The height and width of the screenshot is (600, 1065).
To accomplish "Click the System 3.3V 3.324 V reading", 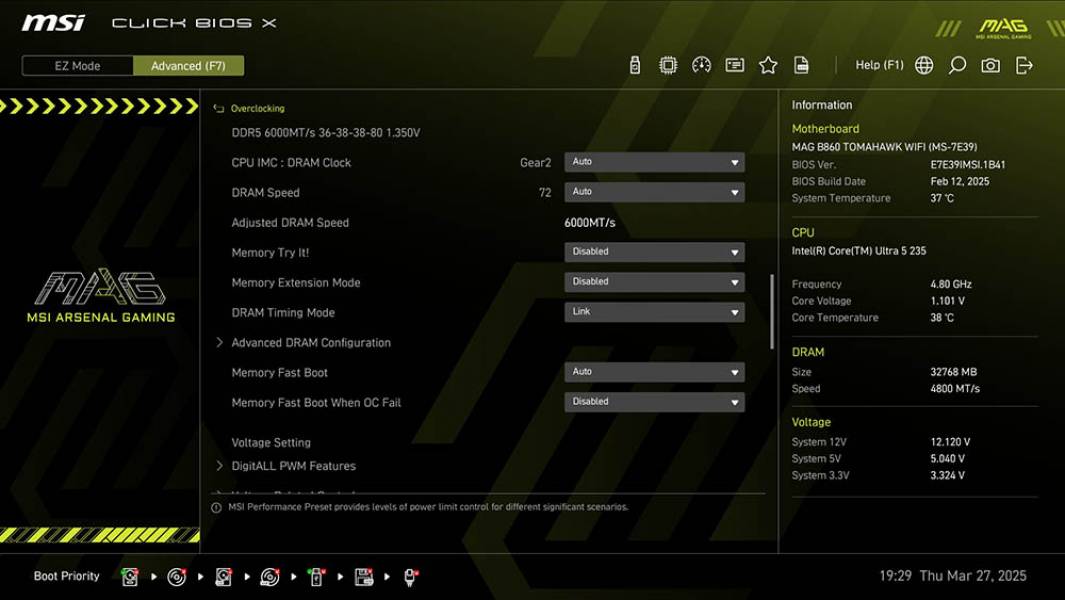I will click(947, 476).
